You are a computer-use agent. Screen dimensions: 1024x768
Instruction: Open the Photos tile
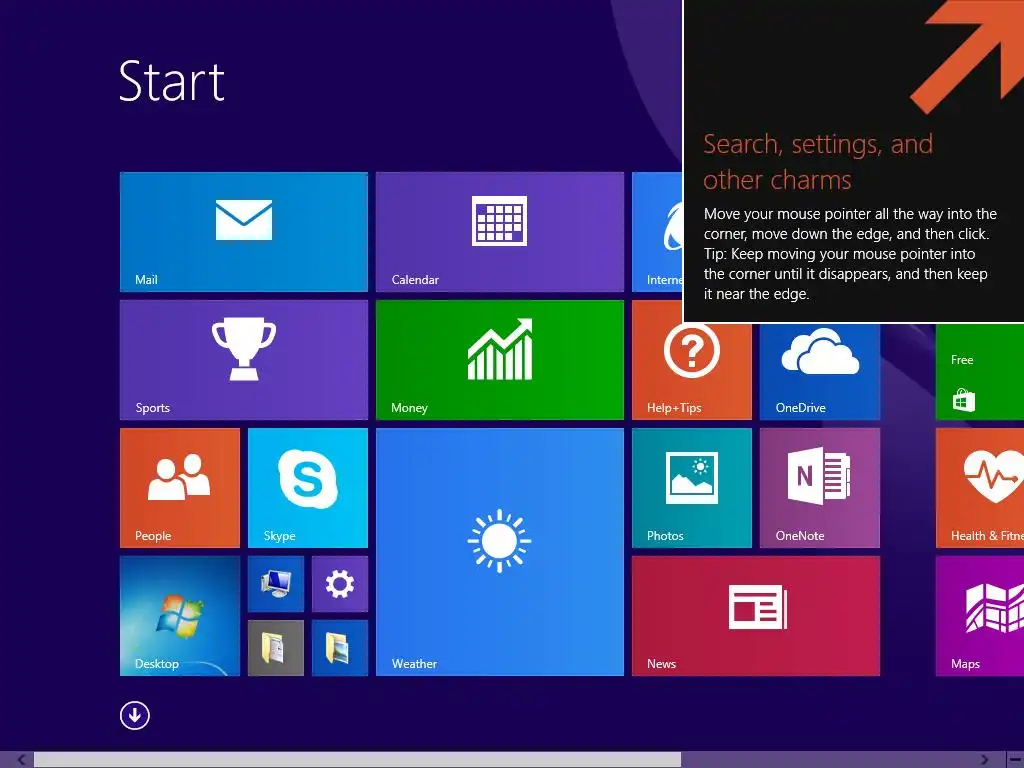692,488
